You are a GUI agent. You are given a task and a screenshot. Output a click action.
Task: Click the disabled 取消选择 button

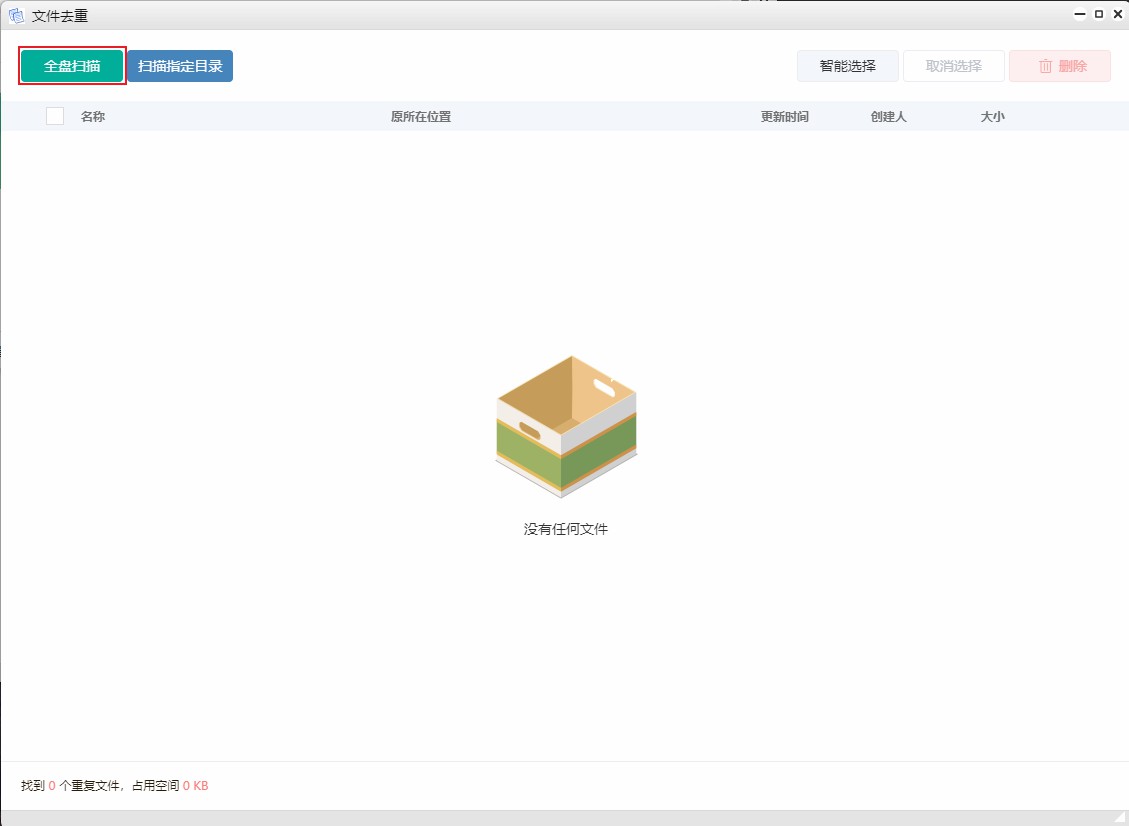(954, 65)
